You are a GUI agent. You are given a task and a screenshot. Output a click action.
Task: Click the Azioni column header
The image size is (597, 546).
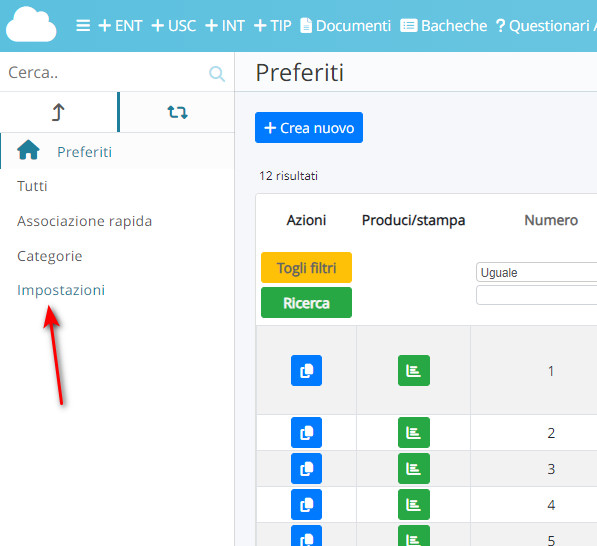pos(306,220)
